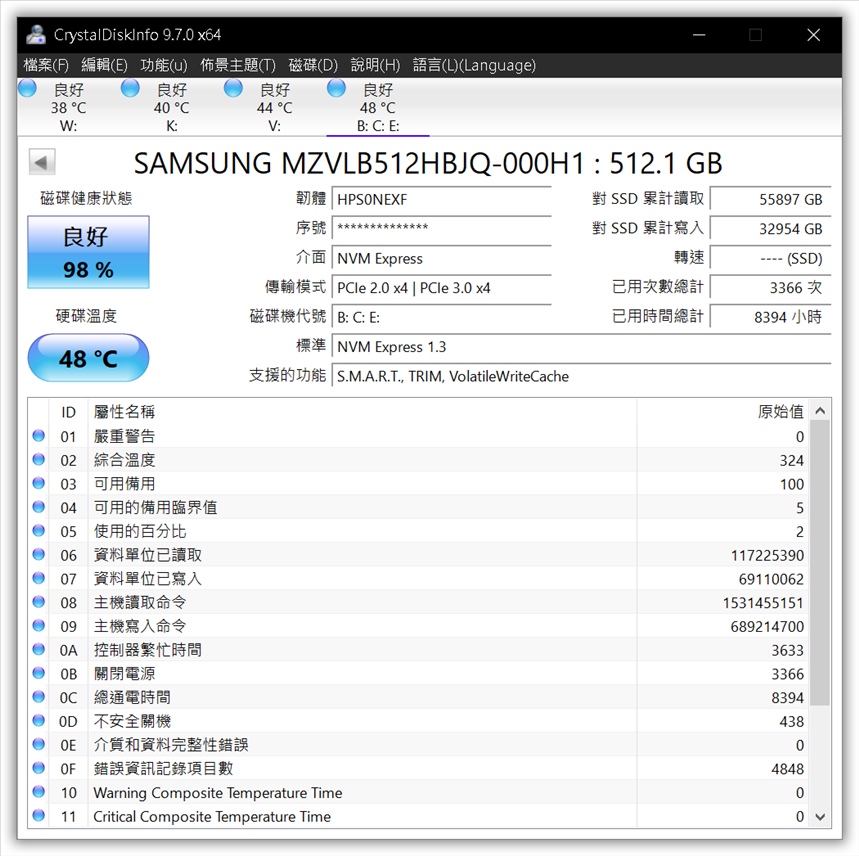Select the W: drive status orb

[27, 88]
